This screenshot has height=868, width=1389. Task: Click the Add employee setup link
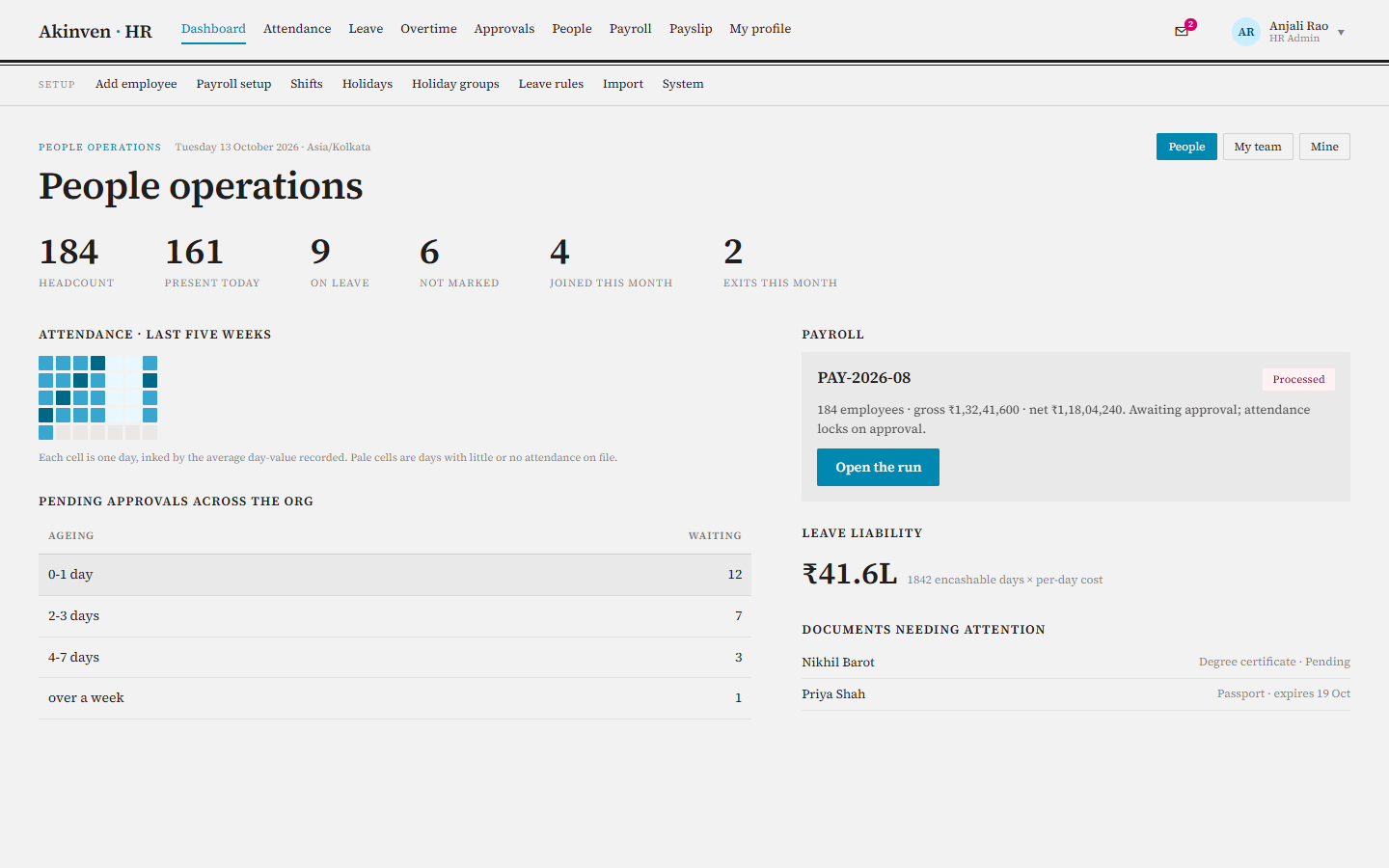(x=136, y=84)
